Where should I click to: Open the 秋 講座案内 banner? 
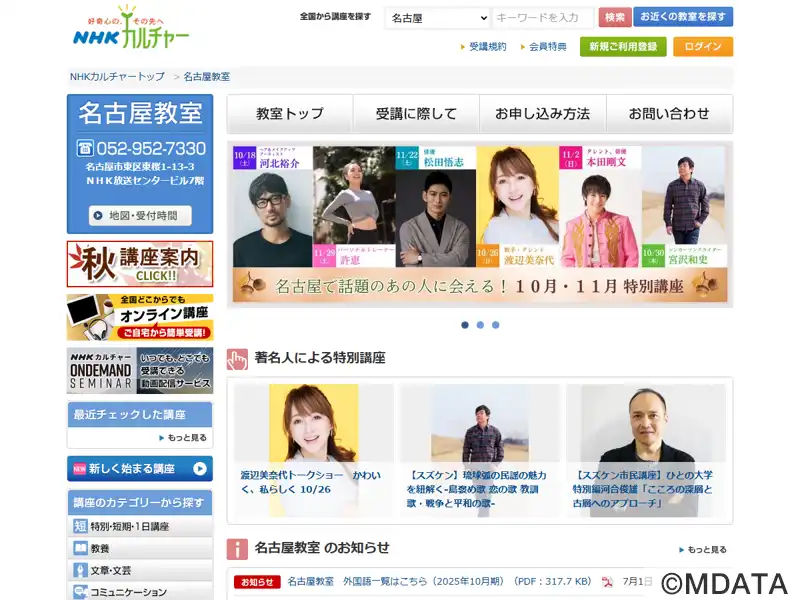tap(140, 264)
